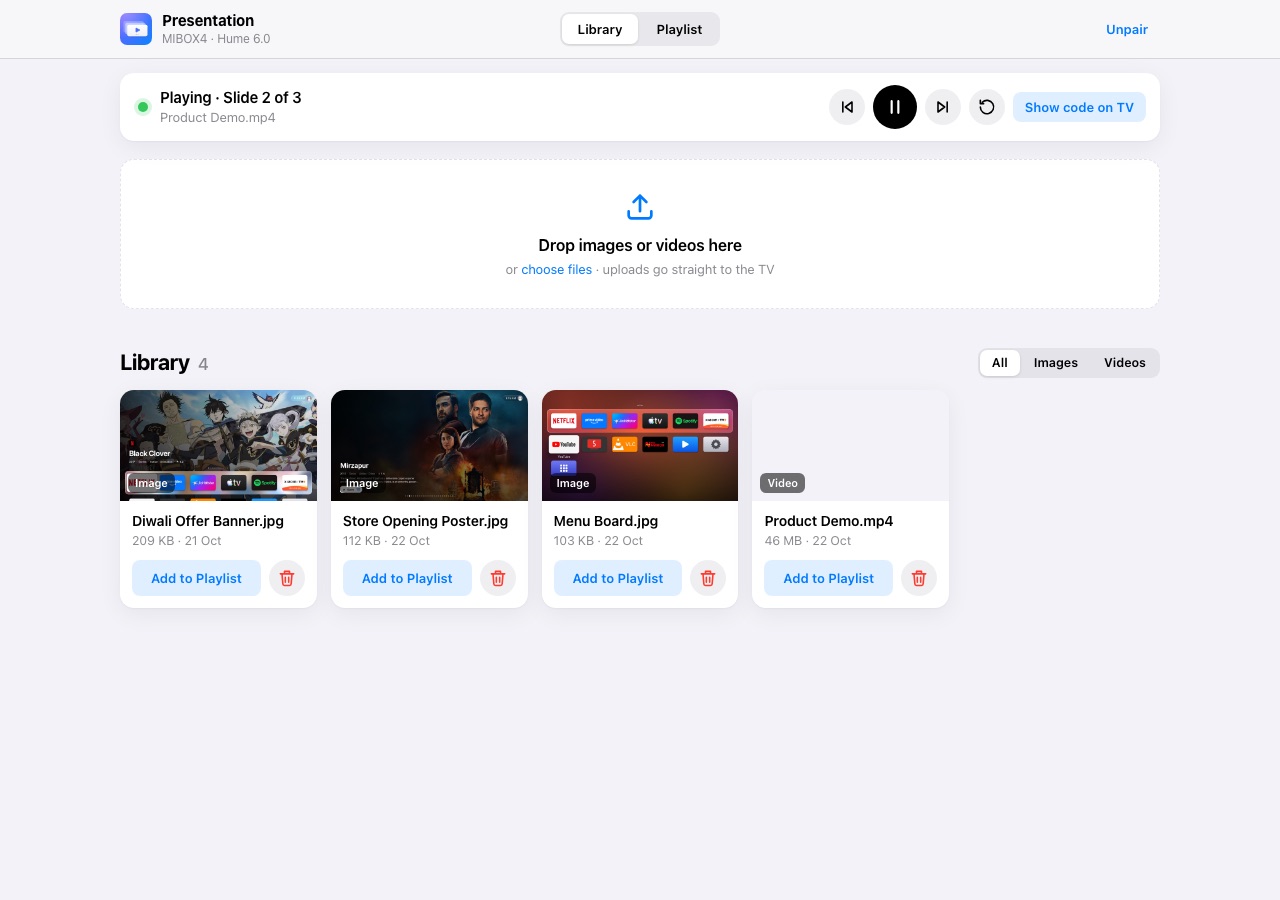This screenshot has width=1280, height=900.
Task: Click the green playing status indicator
Action: point(143,107)
